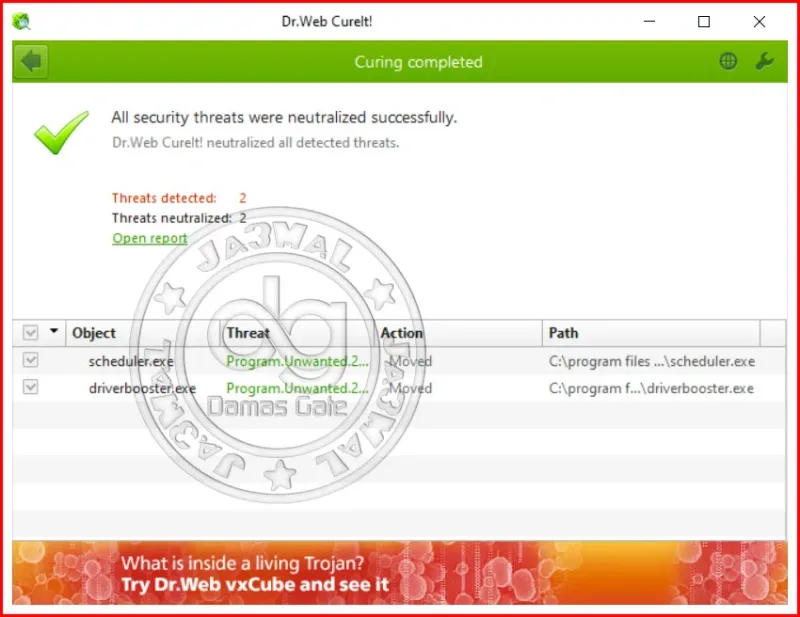Close the Dr.Web CureIt! window
The image size is (800, 617).
coord(759,21)
